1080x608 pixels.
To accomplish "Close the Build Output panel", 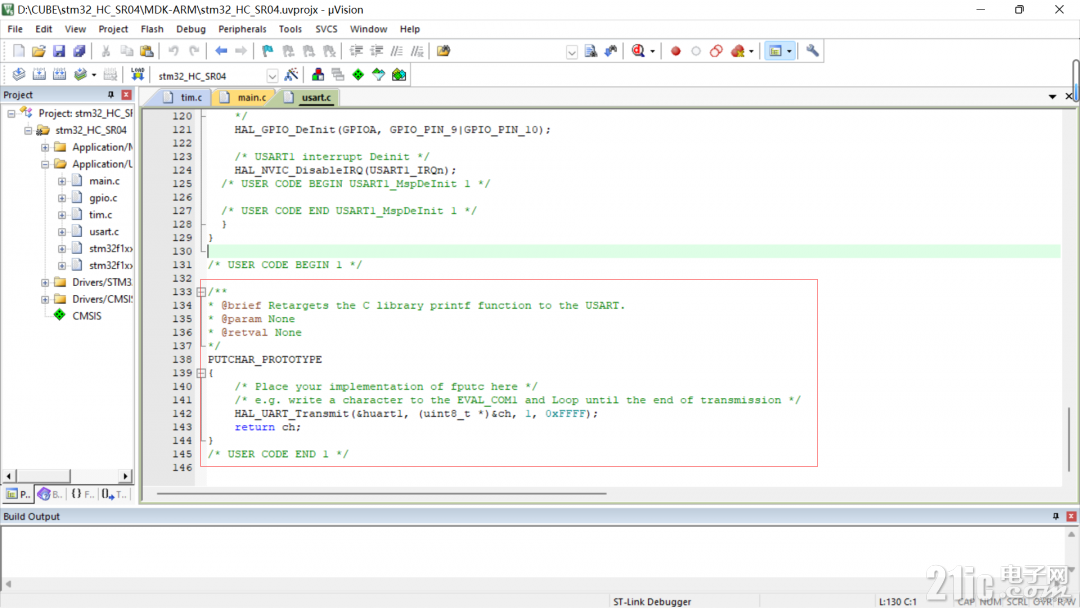I will [x=1071, y=516].
